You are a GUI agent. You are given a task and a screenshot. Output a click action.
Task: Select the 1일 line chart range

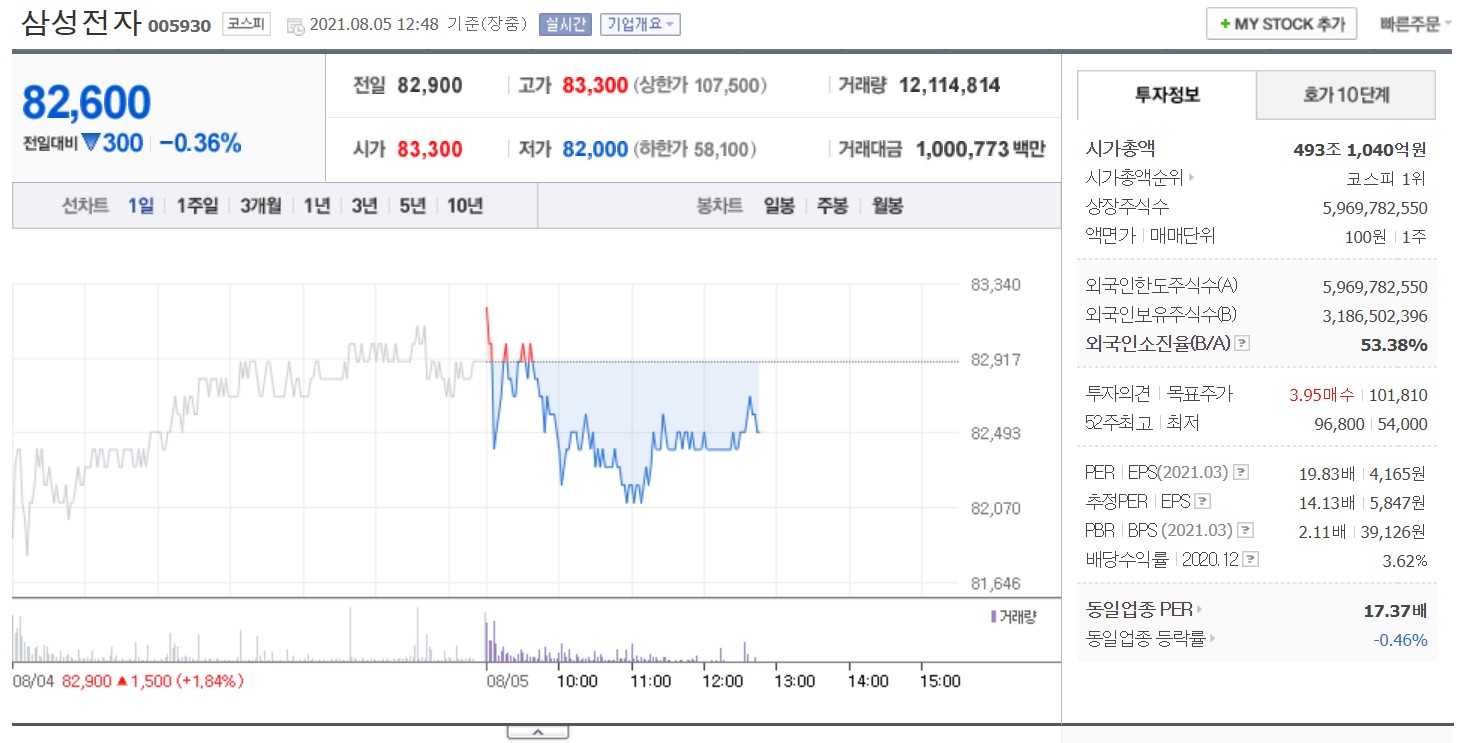coord(141,206)
